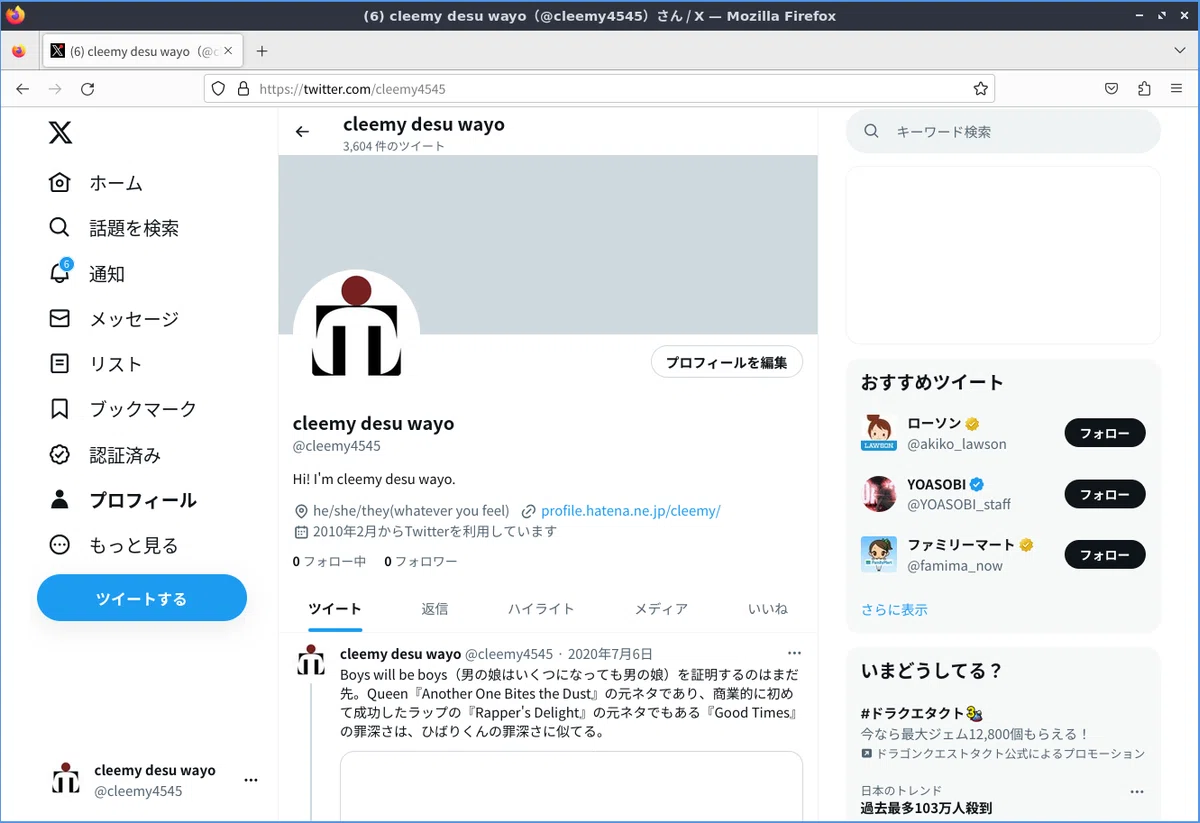
Task: Open Lists (リスト) in sidebar
Action: (x=96, y=364)
